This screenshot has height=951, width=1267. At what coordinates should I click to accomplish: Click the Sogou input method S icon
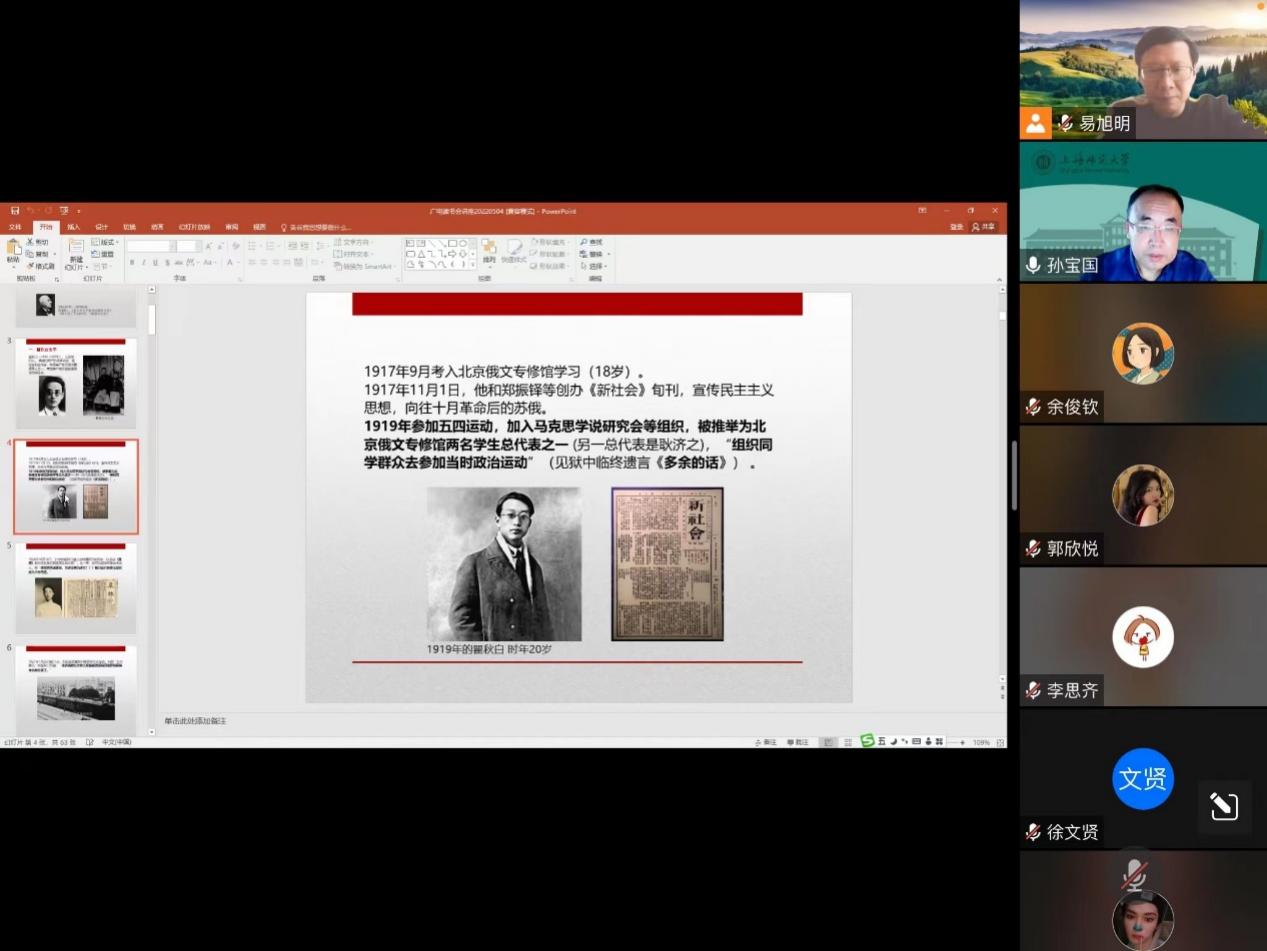coord(867,741)
